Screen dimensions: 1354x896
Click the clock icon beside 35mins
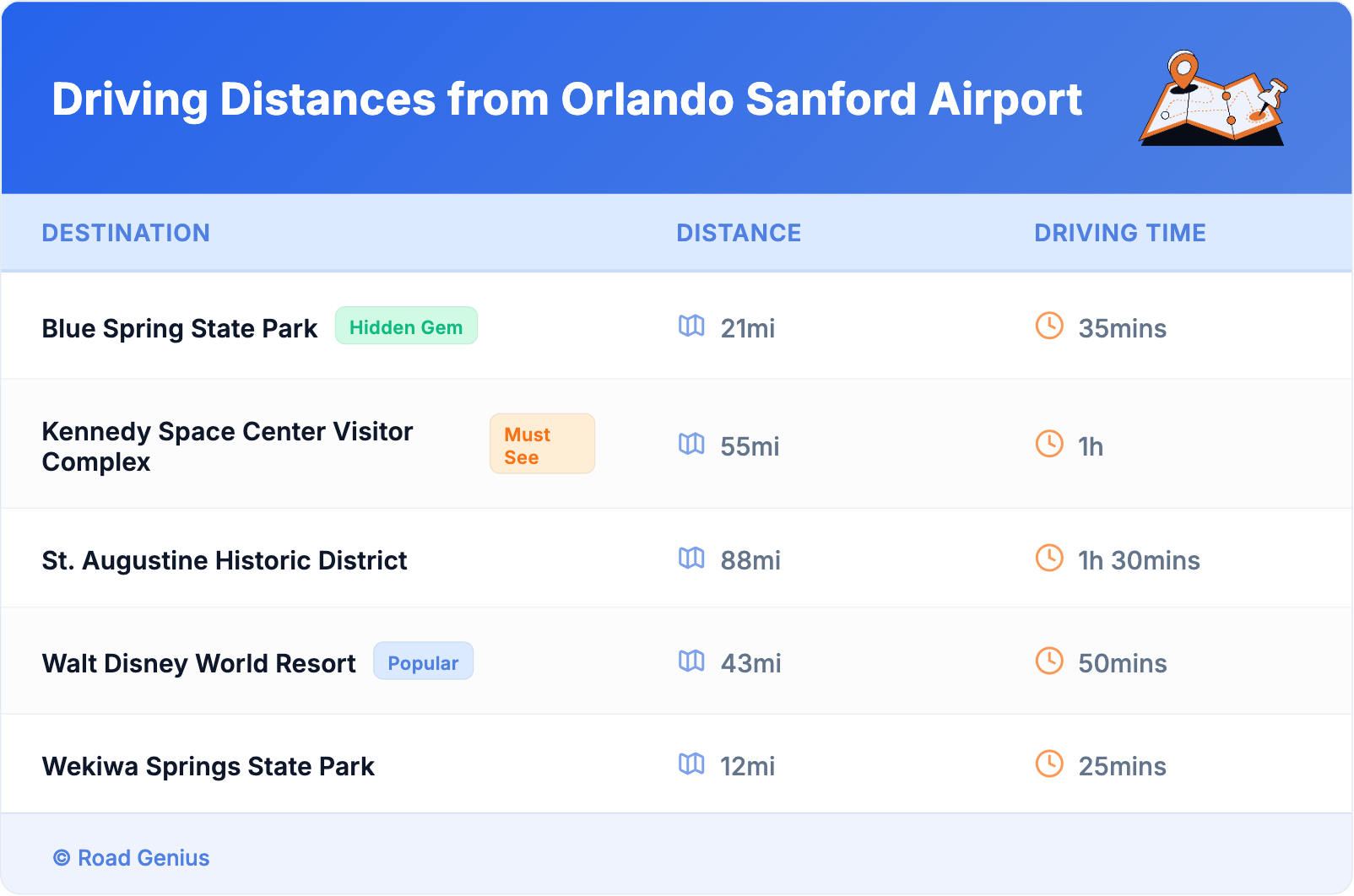(1049, 326)
